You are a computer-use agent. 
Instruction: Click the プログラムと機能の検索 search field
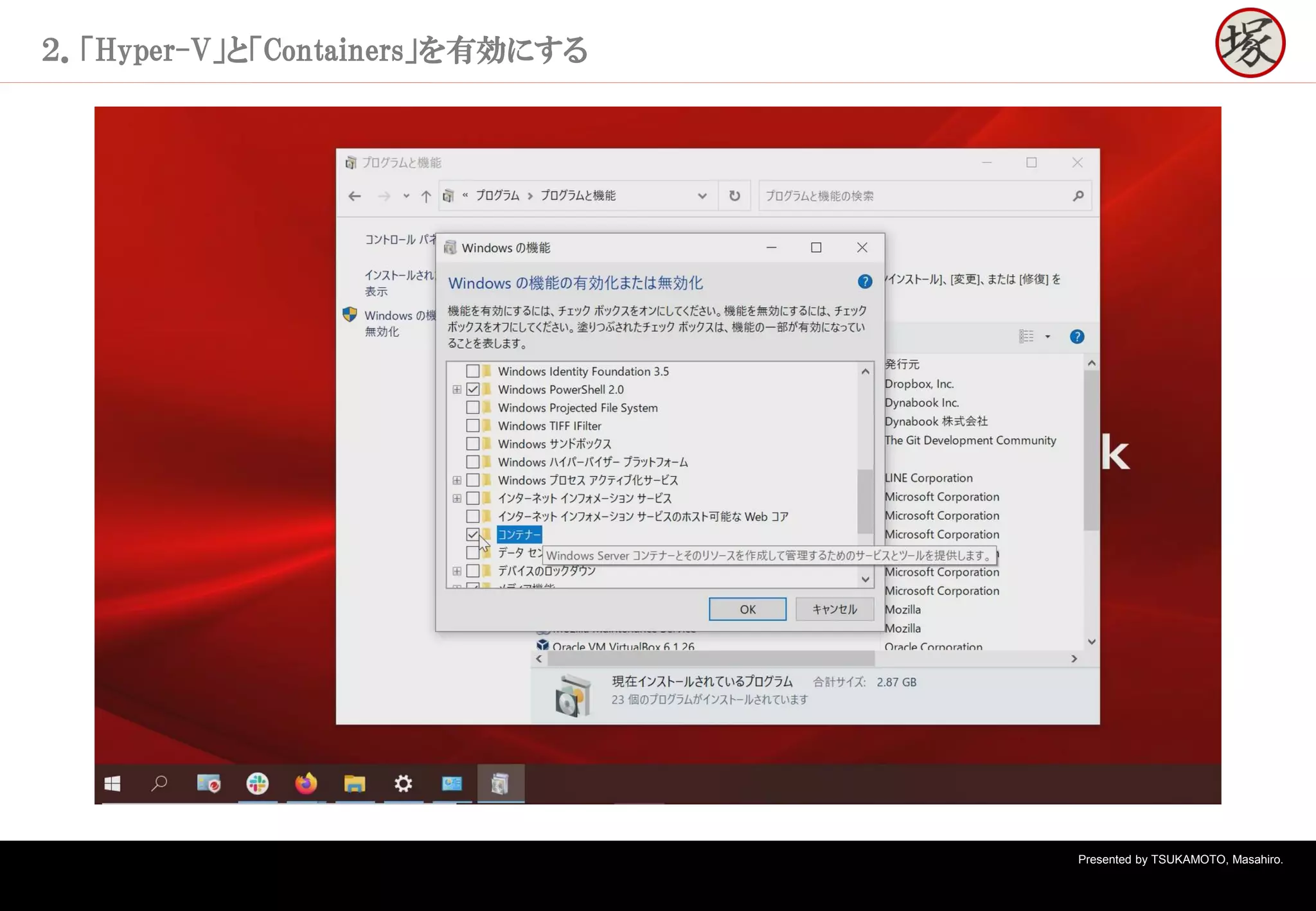[925, 196]
